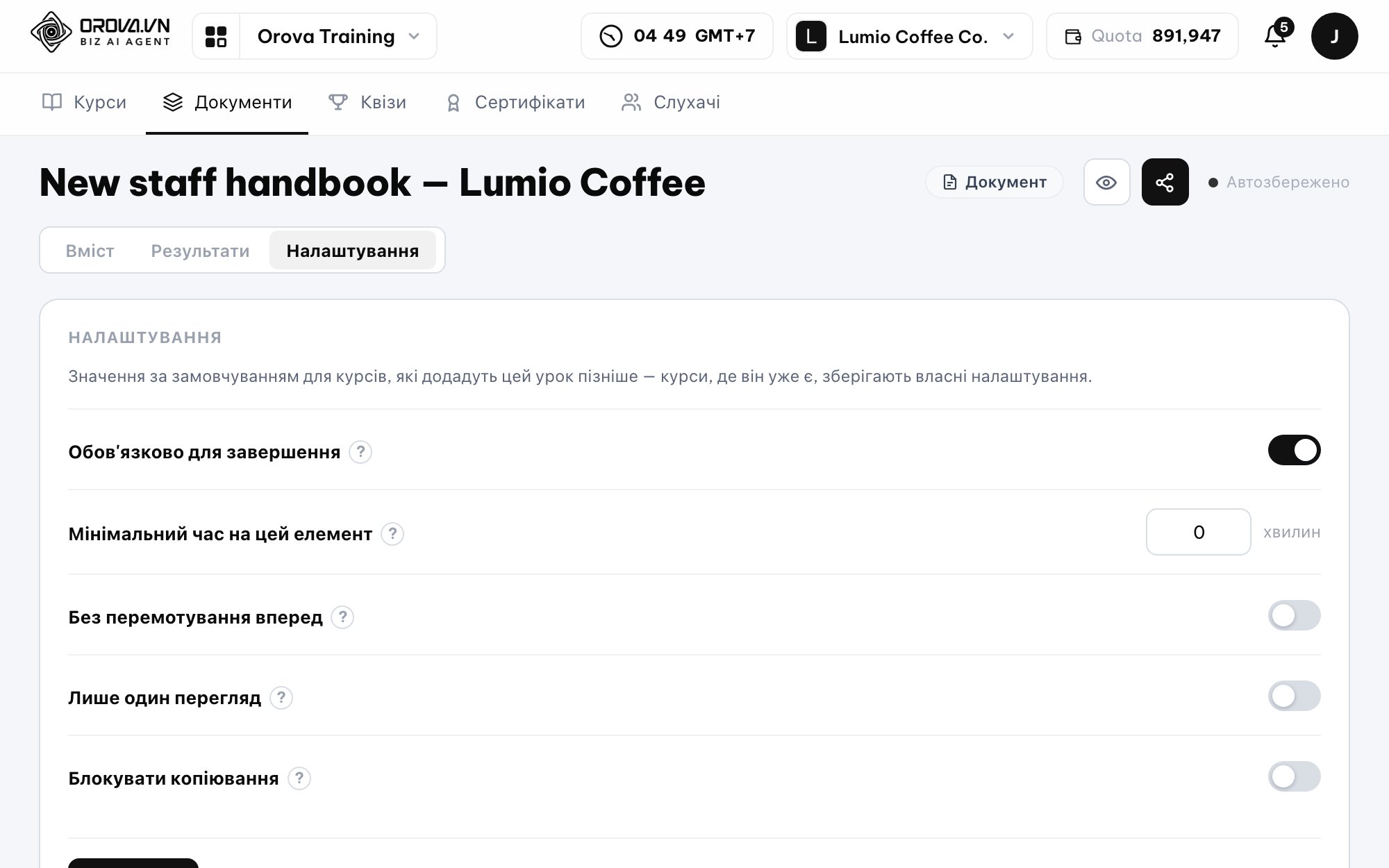The width and height of the screenshot is (1389, 868).
Task: Open the Квізи tab
Action: 367,103
